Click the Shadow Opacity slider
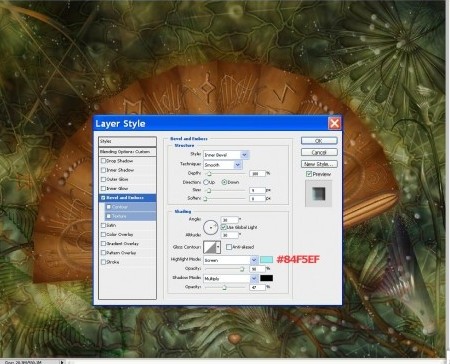Screen dimensions: 450x364 click(225, 287)
